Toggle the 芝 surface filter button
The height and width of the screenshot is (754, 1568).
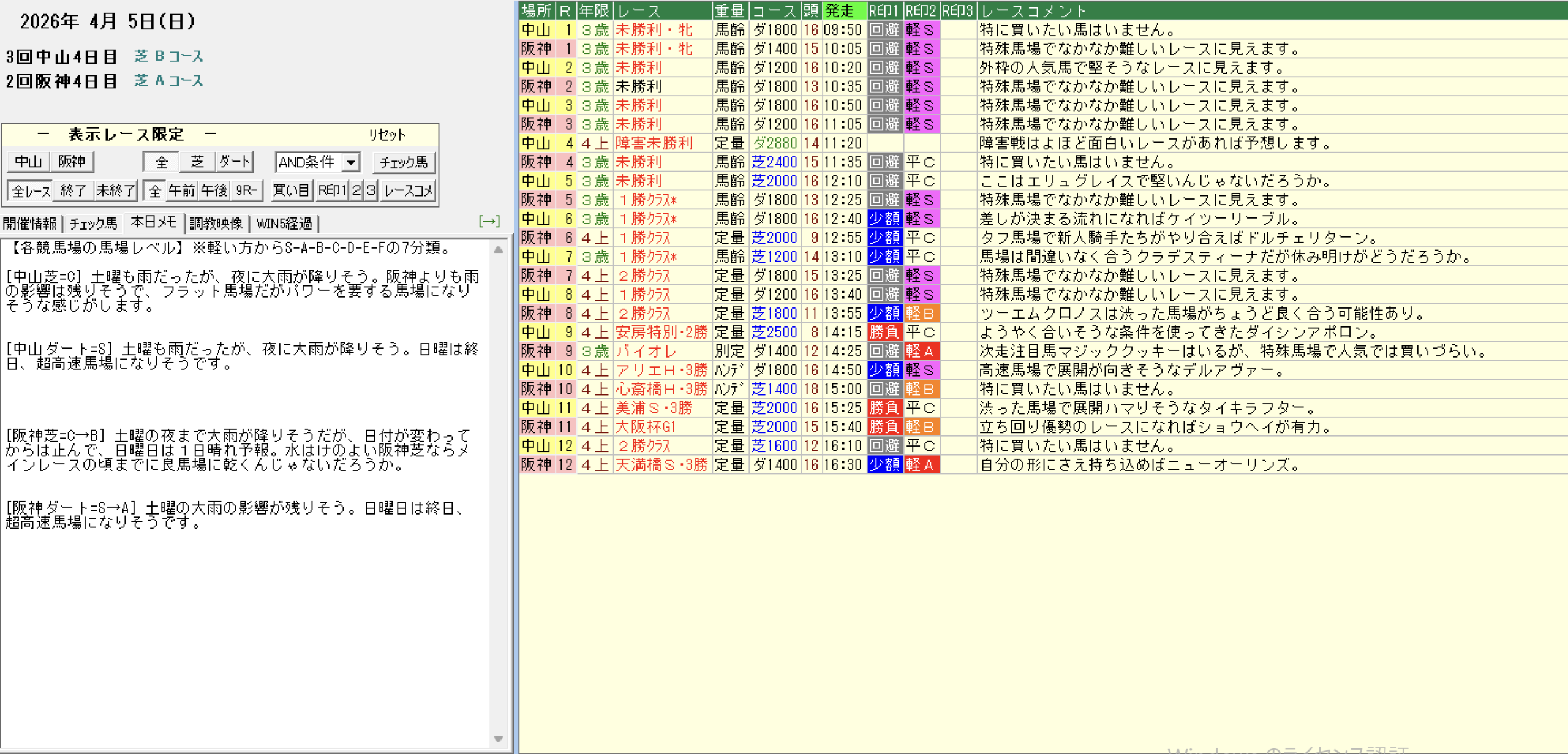point(197,162)
